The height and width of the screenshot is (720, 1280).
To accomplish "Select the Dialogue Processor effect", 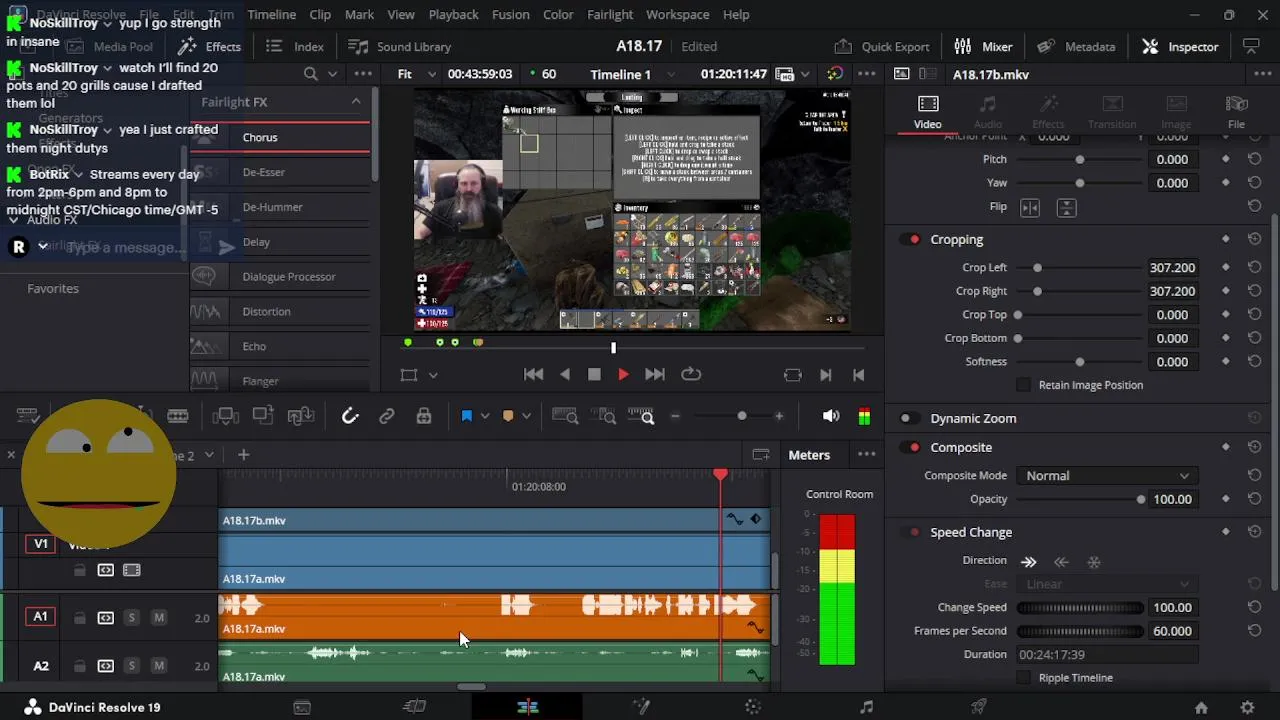I will [280, 277].
